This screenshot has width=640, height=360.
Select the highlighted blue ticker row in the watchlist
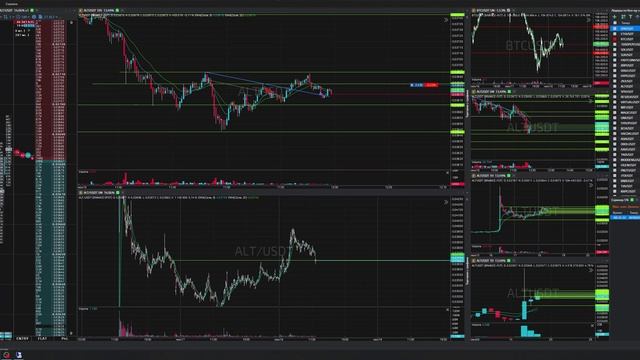pos(625,29)
